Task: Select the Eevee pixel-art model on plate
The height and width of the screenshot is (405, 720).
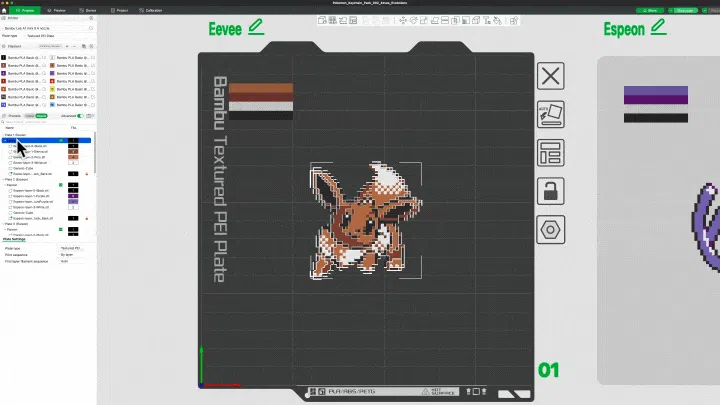Action: tap(366, 219)
